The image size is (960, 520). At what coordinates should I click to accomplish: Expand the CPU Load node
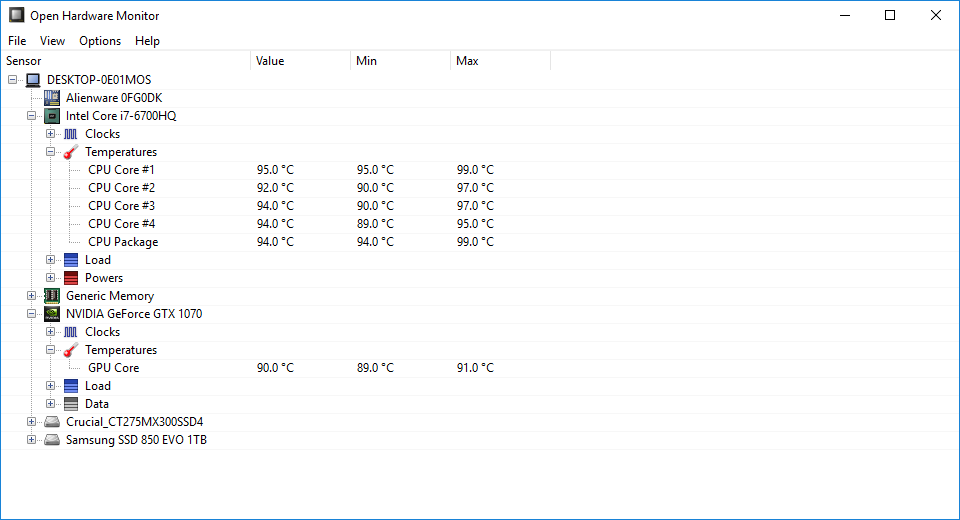[51, 260]
